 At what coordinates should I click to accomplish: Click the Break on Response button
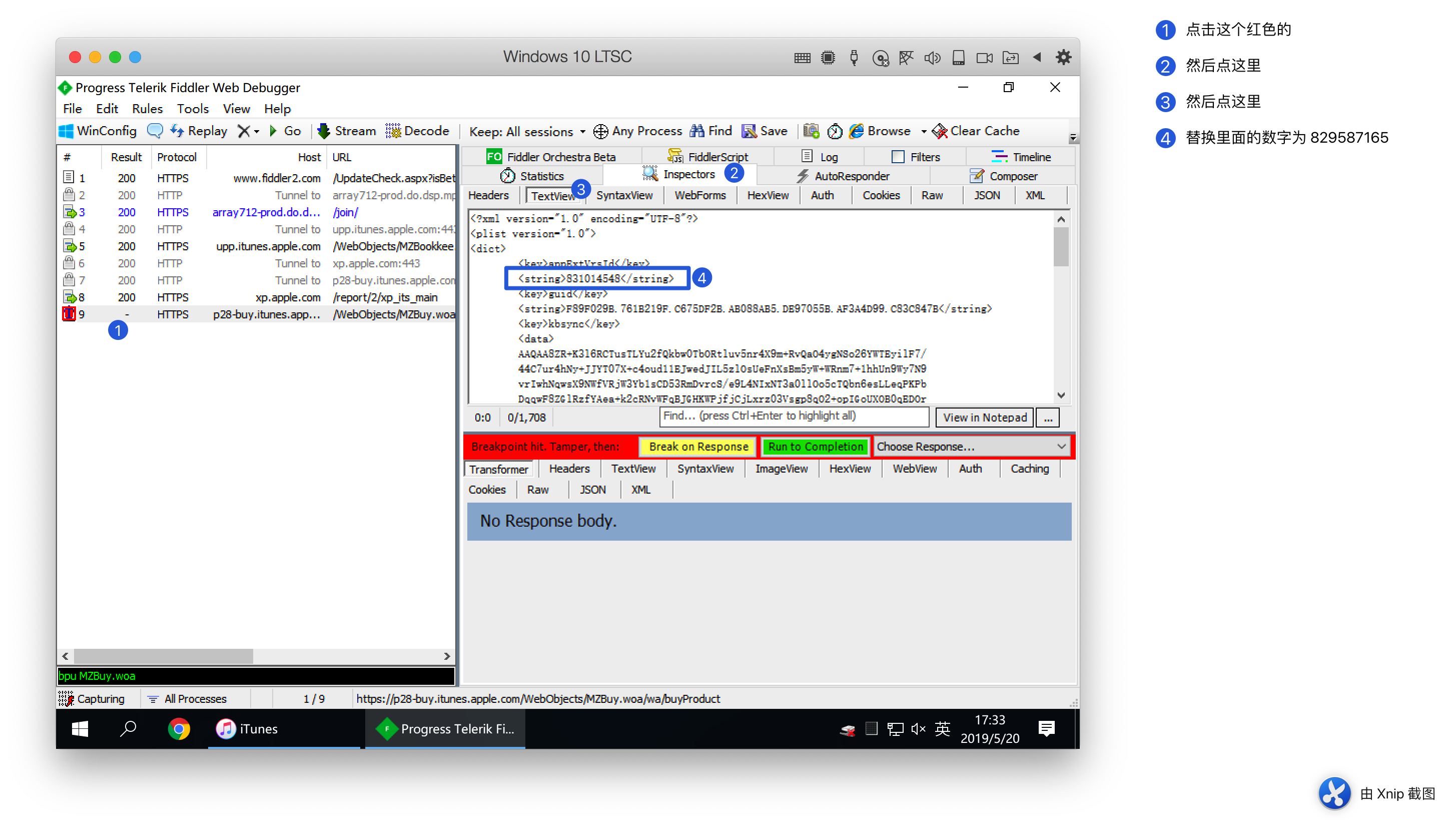(698, 446)
